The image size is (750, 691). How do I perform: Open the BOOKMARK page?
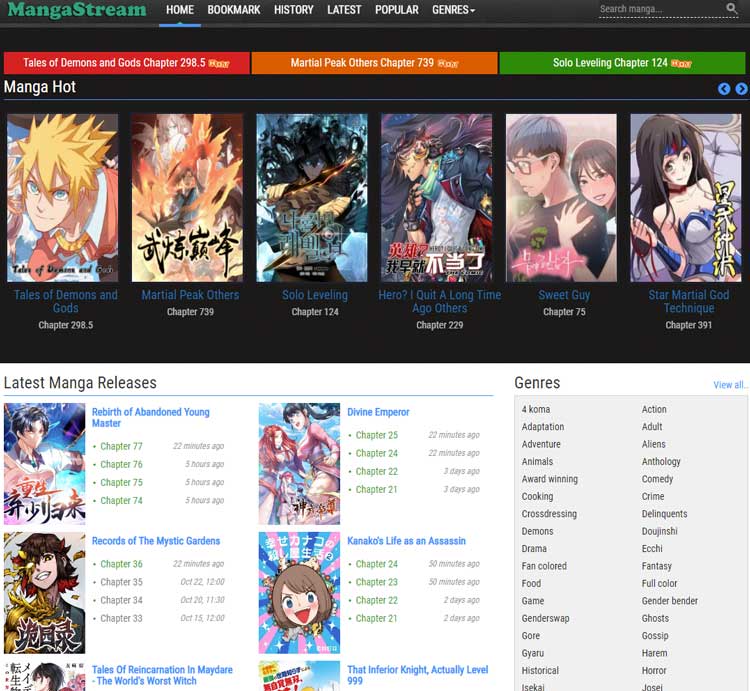point(234,10)
